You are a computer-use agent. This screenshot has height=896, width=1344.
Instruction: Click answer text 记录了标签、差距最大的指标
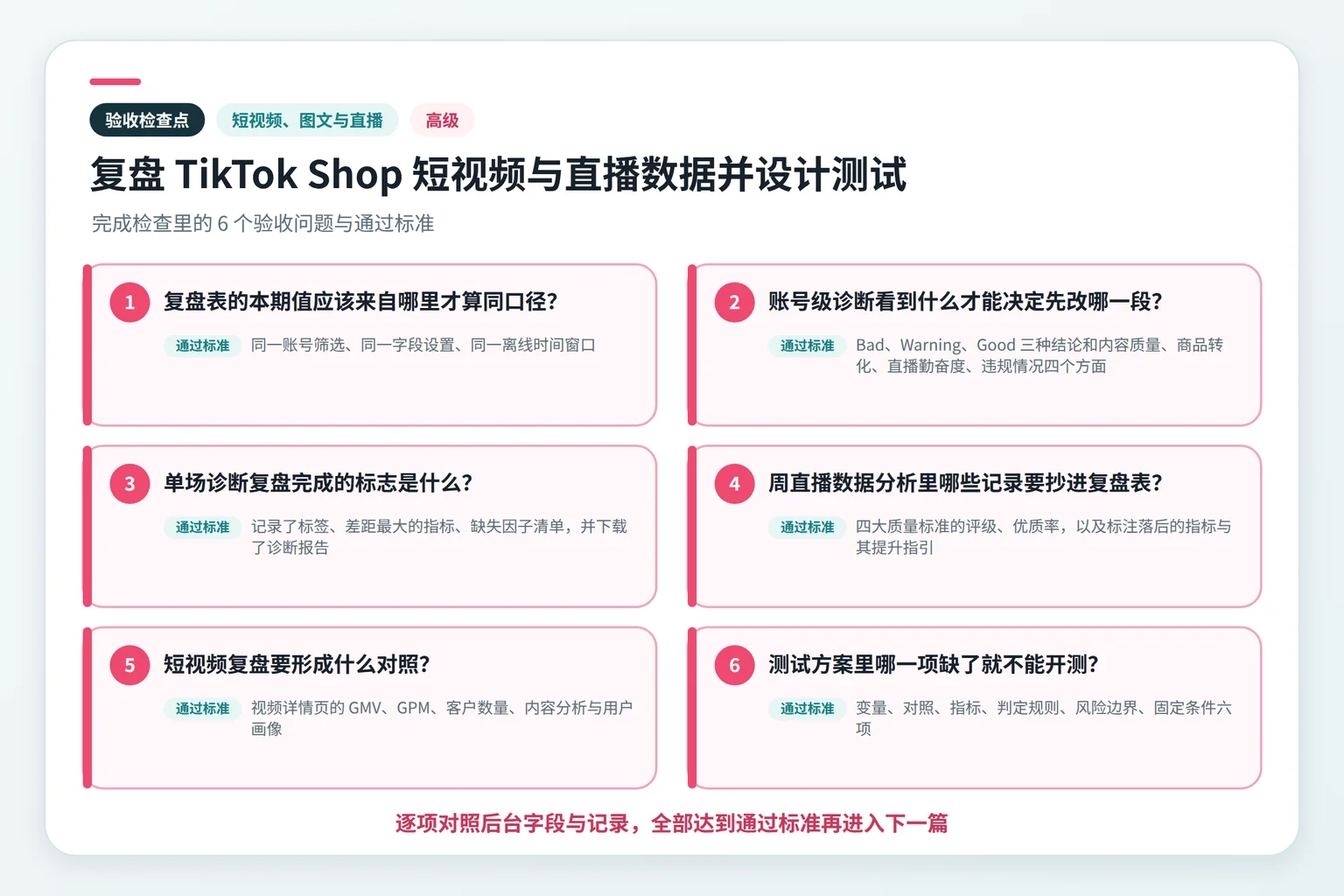pyautogui.click(x=439, y=537)
